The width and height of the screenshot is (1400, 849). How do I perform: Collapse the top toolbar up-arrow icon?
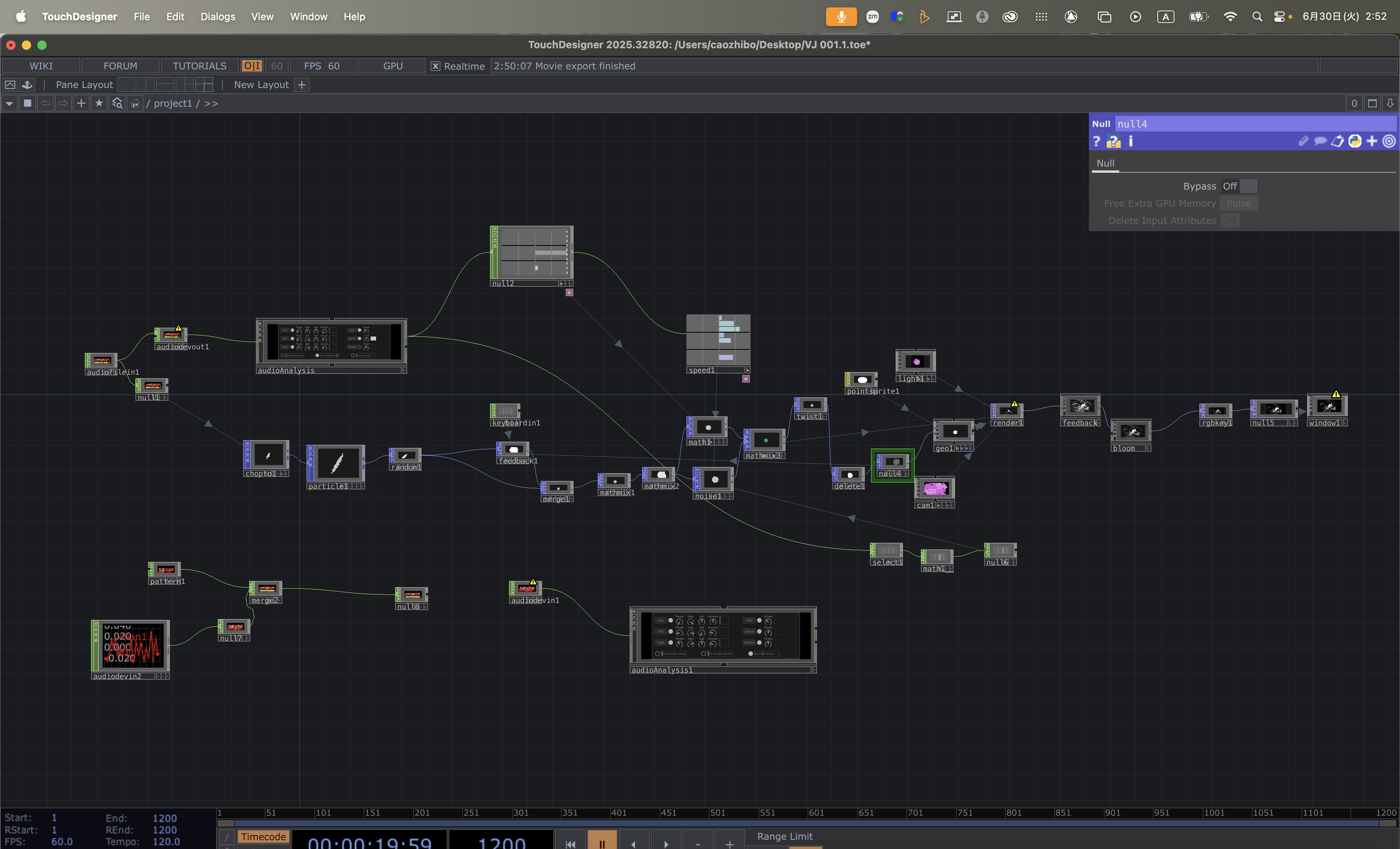point(10,85)
